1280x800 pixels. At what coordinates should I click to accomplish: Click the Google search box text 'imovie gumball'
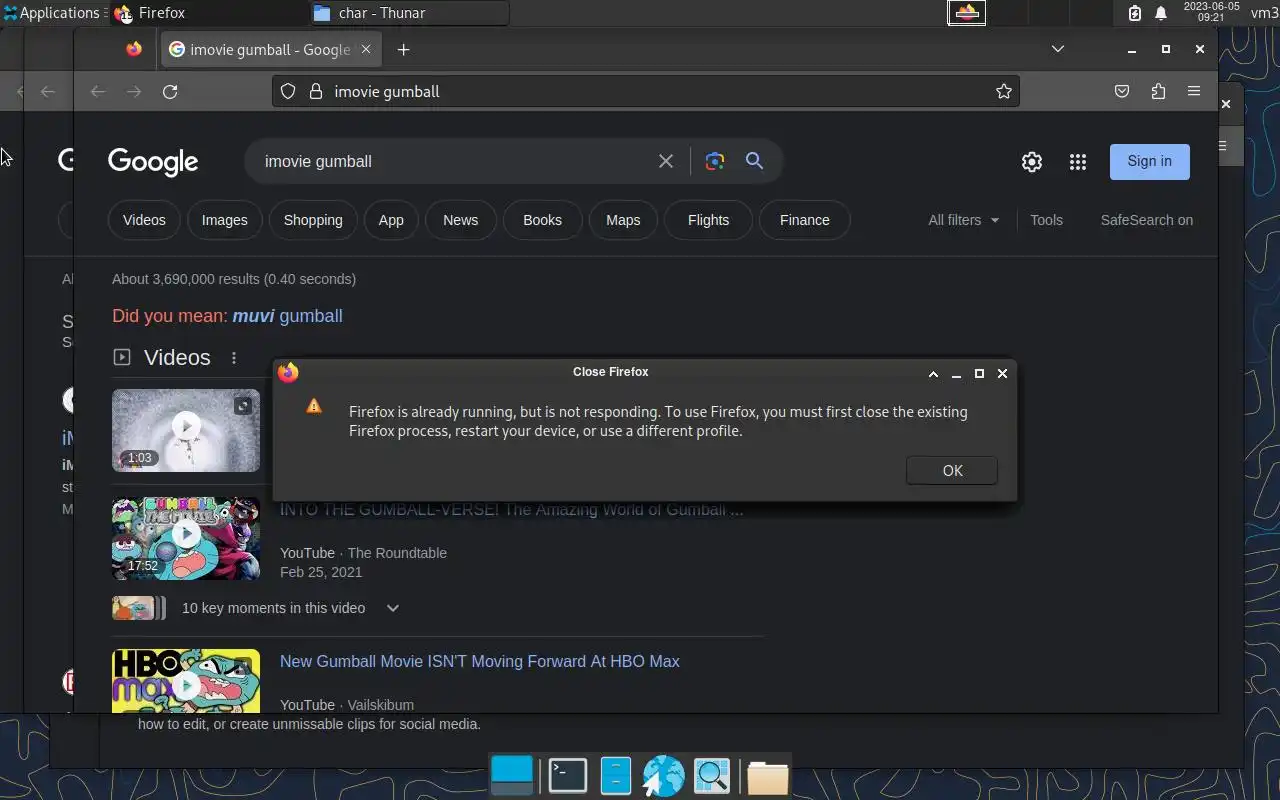[x=318, y=161]
